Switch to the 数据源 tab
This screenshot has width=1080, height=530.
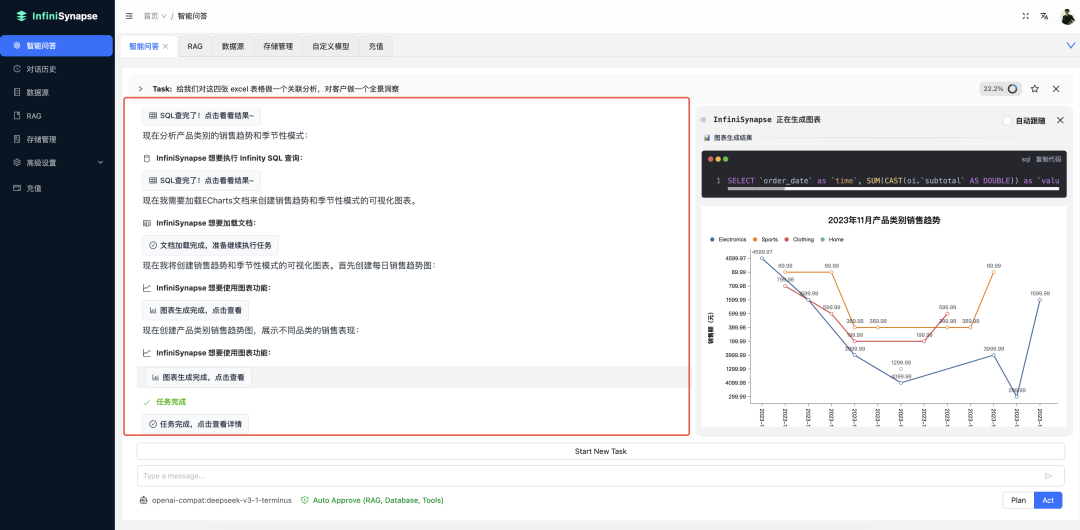pyautogui.click(x=233, y=46)
